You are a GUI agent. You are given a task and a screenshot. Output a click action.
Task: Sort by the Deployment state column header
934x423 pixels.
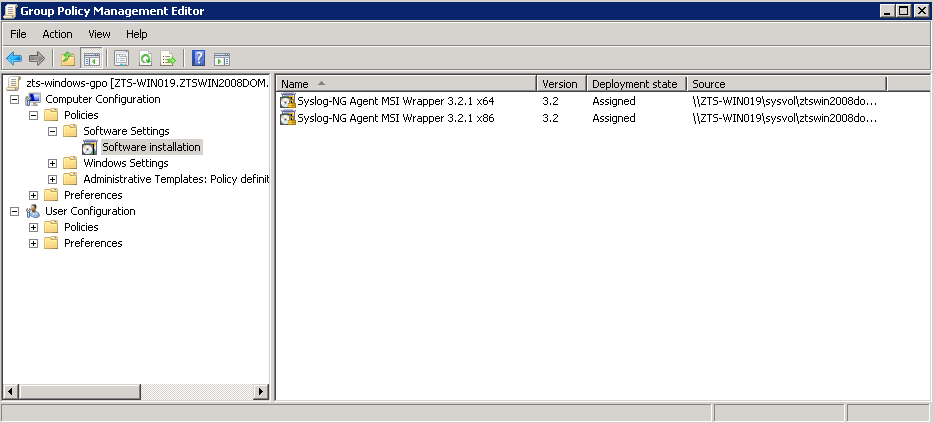[x=637, y=84]
